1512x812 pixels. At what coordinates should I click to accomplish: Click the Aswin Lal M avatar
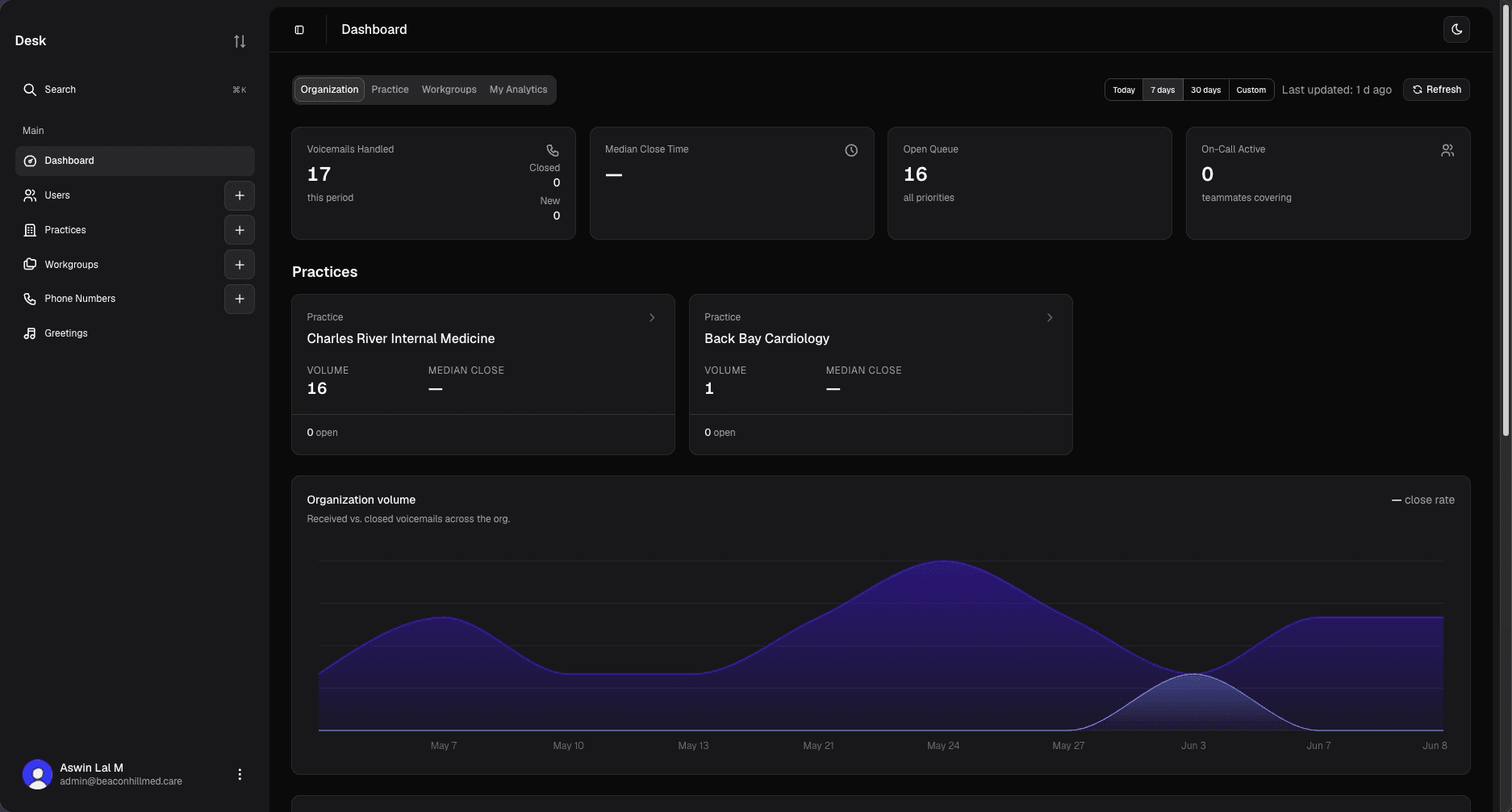point(37,774)
